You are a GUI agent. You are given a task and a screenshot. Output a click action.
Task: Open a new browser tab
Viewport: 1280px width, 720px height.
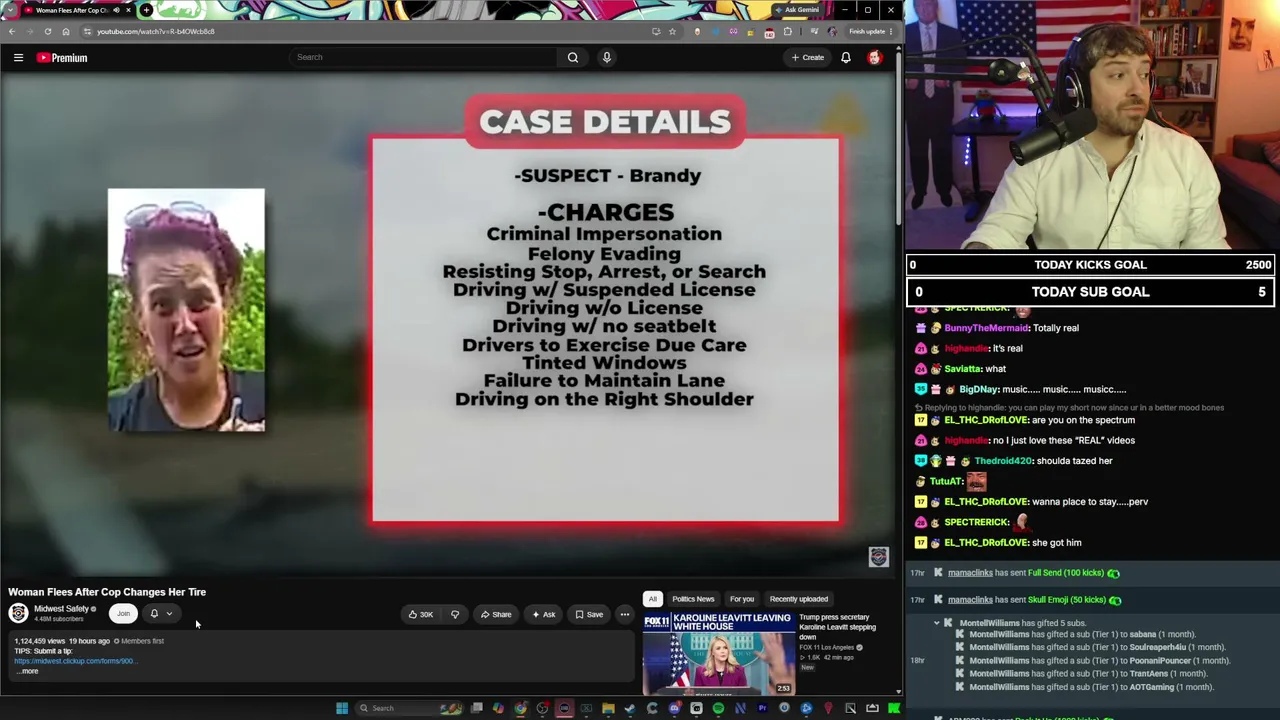click(x=146, y=10)
